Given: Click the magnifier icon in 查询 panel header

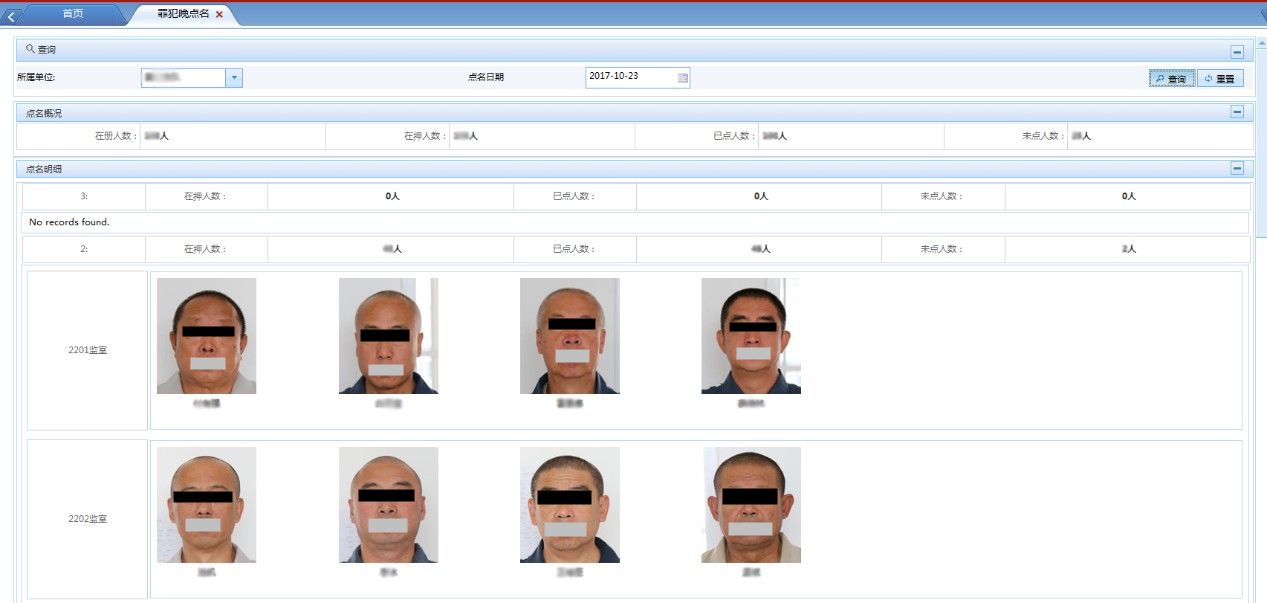Looking at the screenshot, I should pyautogui.click(x=30, y=49).
